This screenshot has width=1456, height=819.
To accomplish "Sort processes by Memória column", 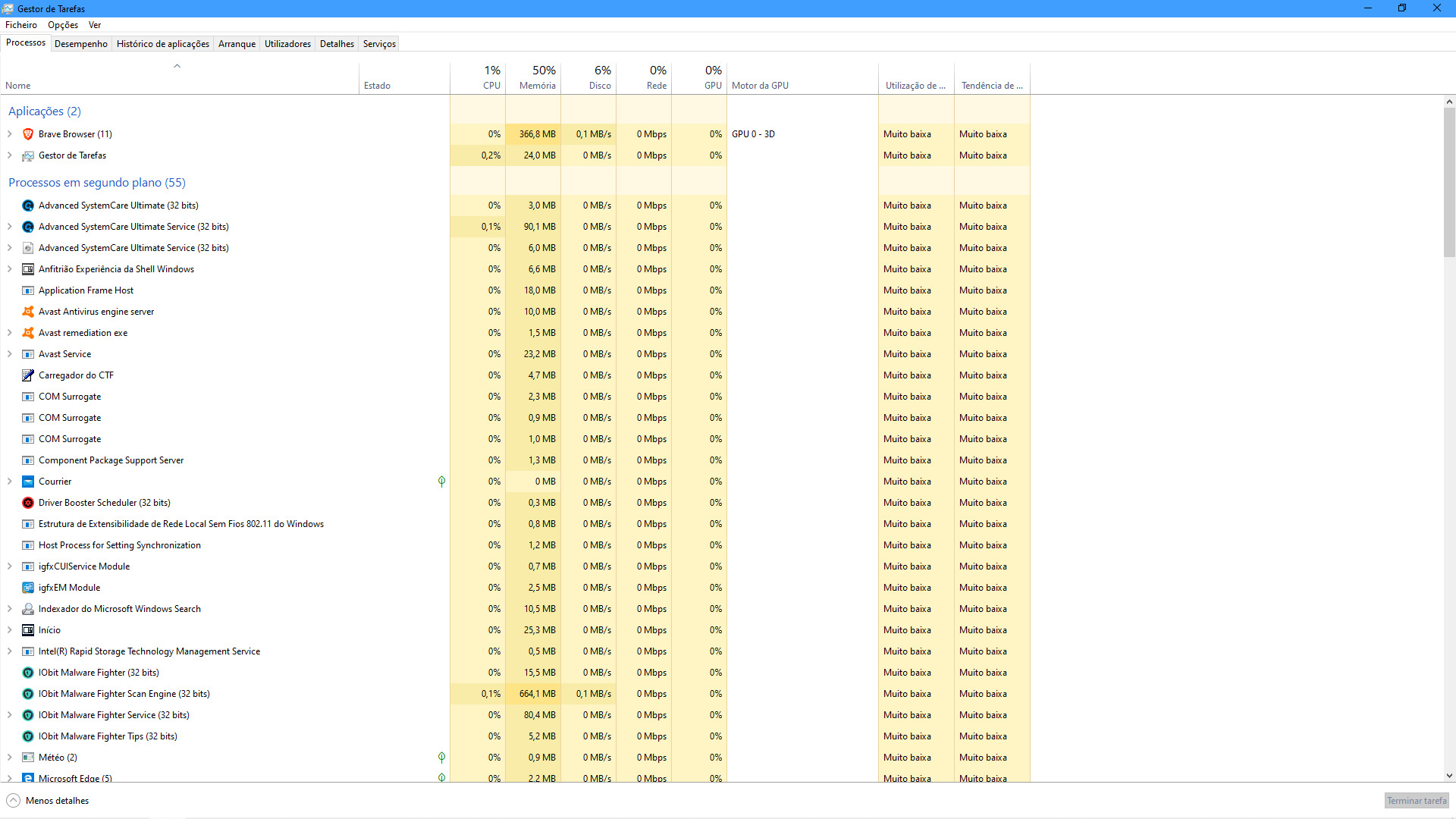I will (x=533, y=78).
